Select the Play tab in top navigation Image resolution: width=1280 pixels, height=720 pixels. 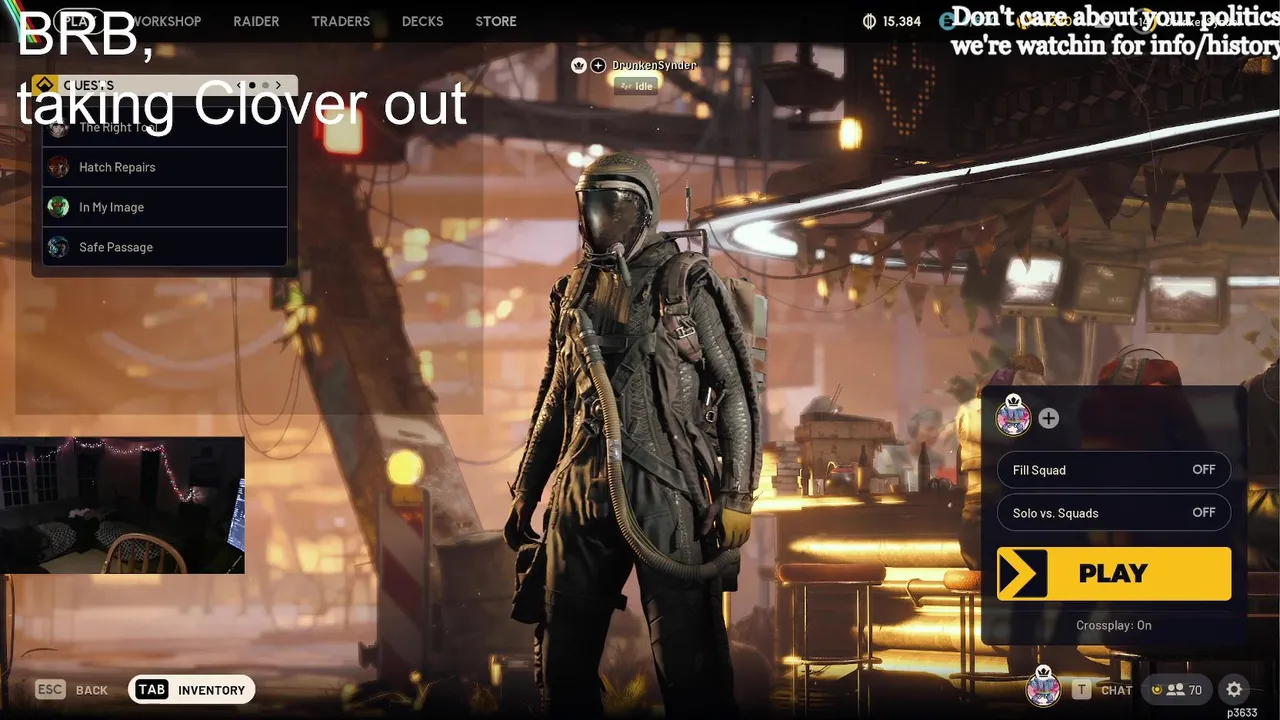(x=79, y=21)
